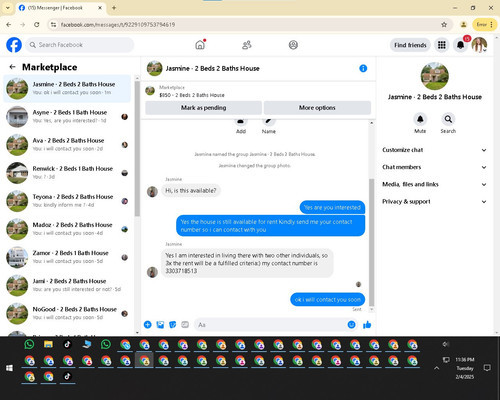This screenshot has height=400, width=500.
Task: Reload the page in Chrome
Action: pos(37,24)
